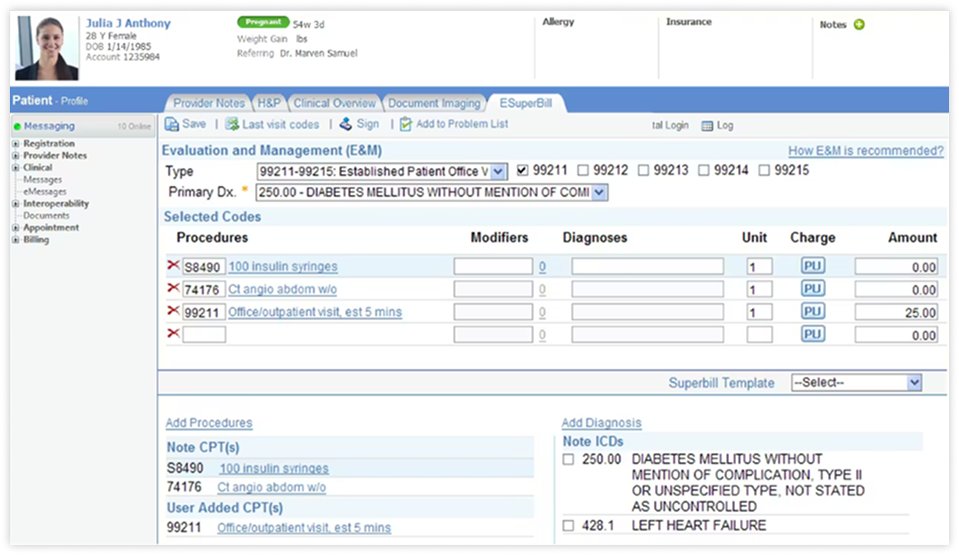Expand the Registration tree node
This screenshot has height=555, width=959.
point(15,144)
